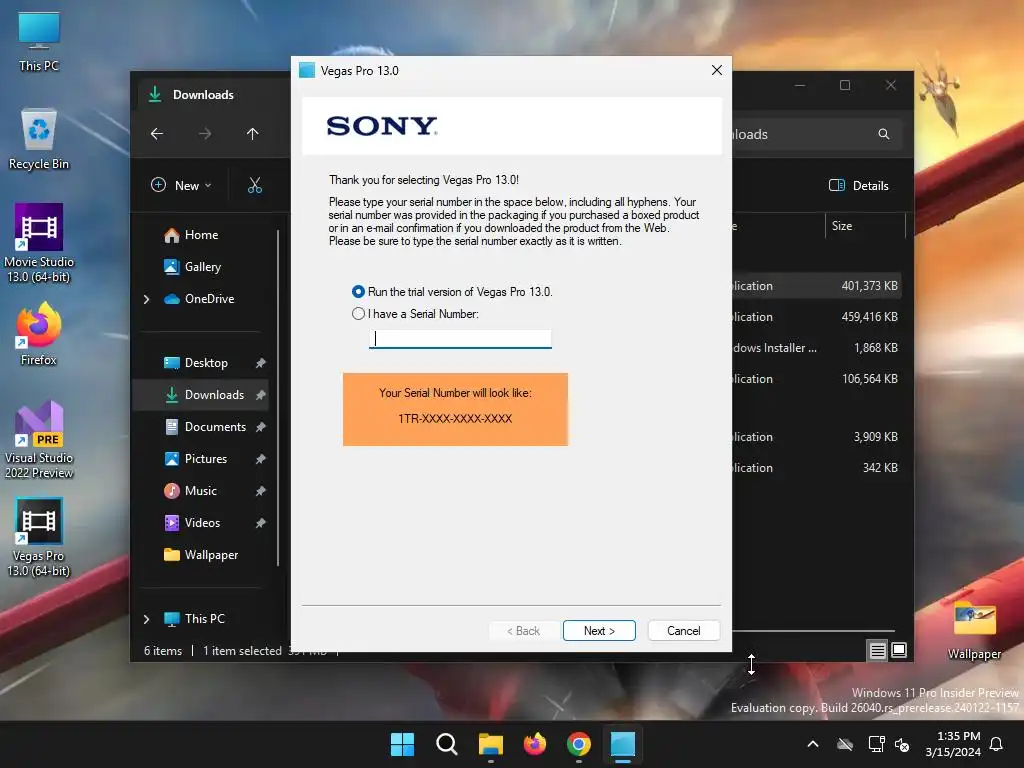Open Downloads in sidebar
The height and width of the screenshot is (768, 1024).
pyautogui.click(x=204, y=394)
